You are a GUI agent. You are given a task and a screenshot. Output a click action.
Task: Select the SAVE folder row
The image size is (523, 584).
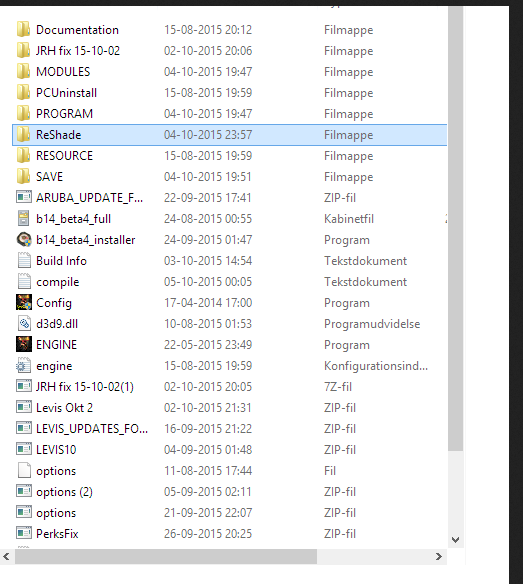coord(229,177)
